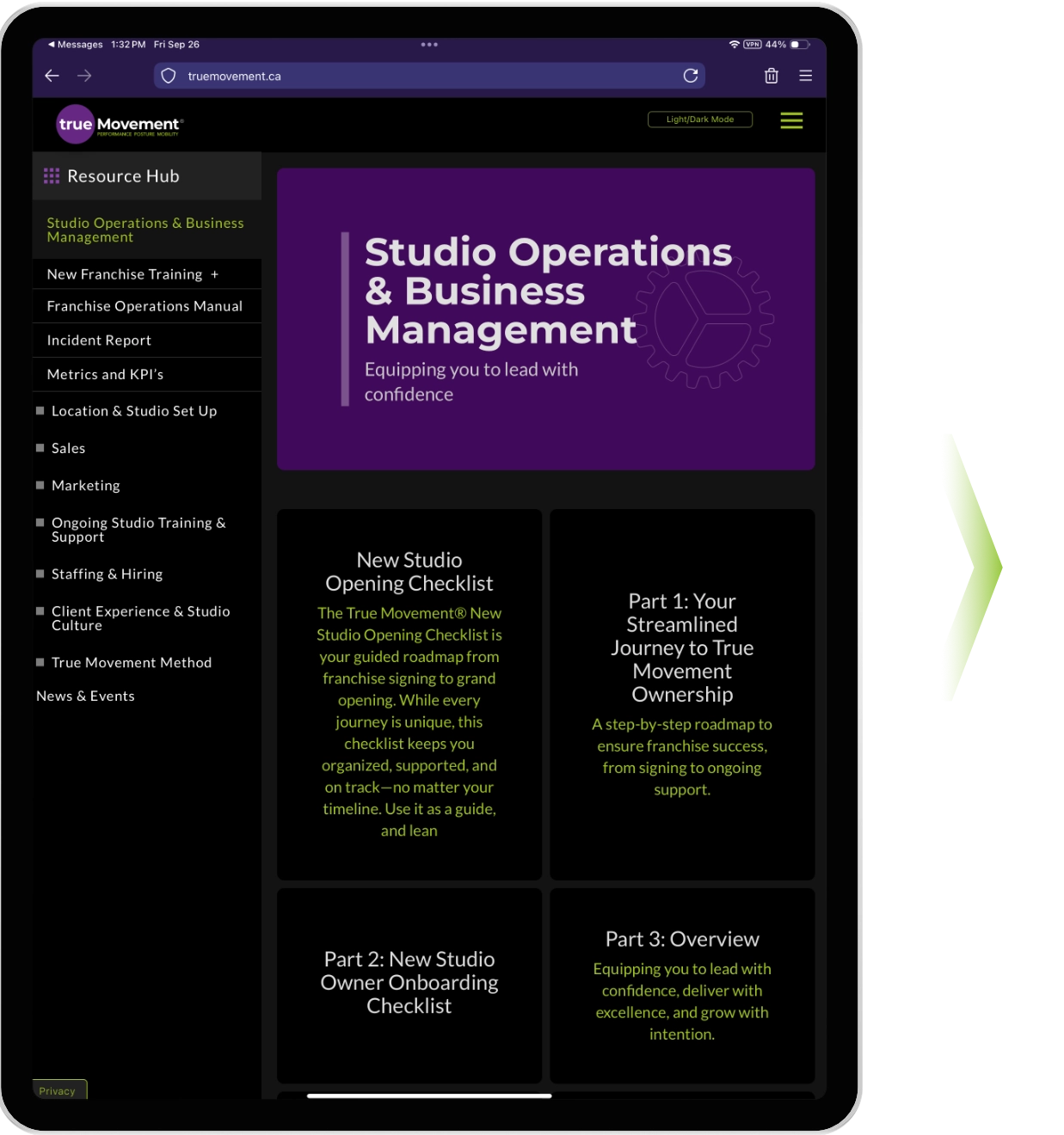This screenshot has width=1064, height=1135.
Task: Open Studio Operations & Business Management sidebar item
Action: [x=145, y=230]
